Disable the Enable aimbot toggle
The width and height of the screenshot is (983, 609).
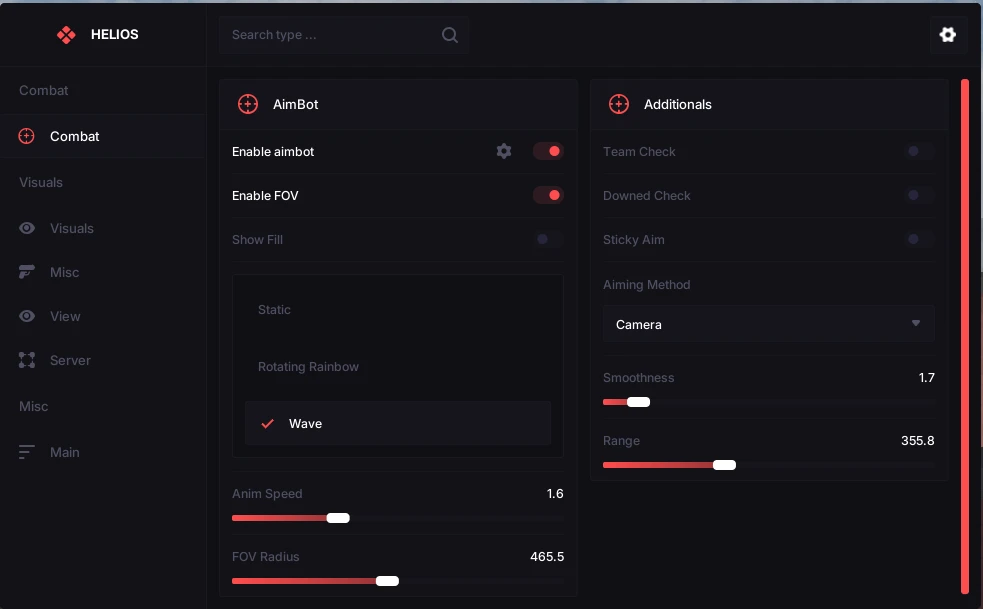[x=548, y=151]
